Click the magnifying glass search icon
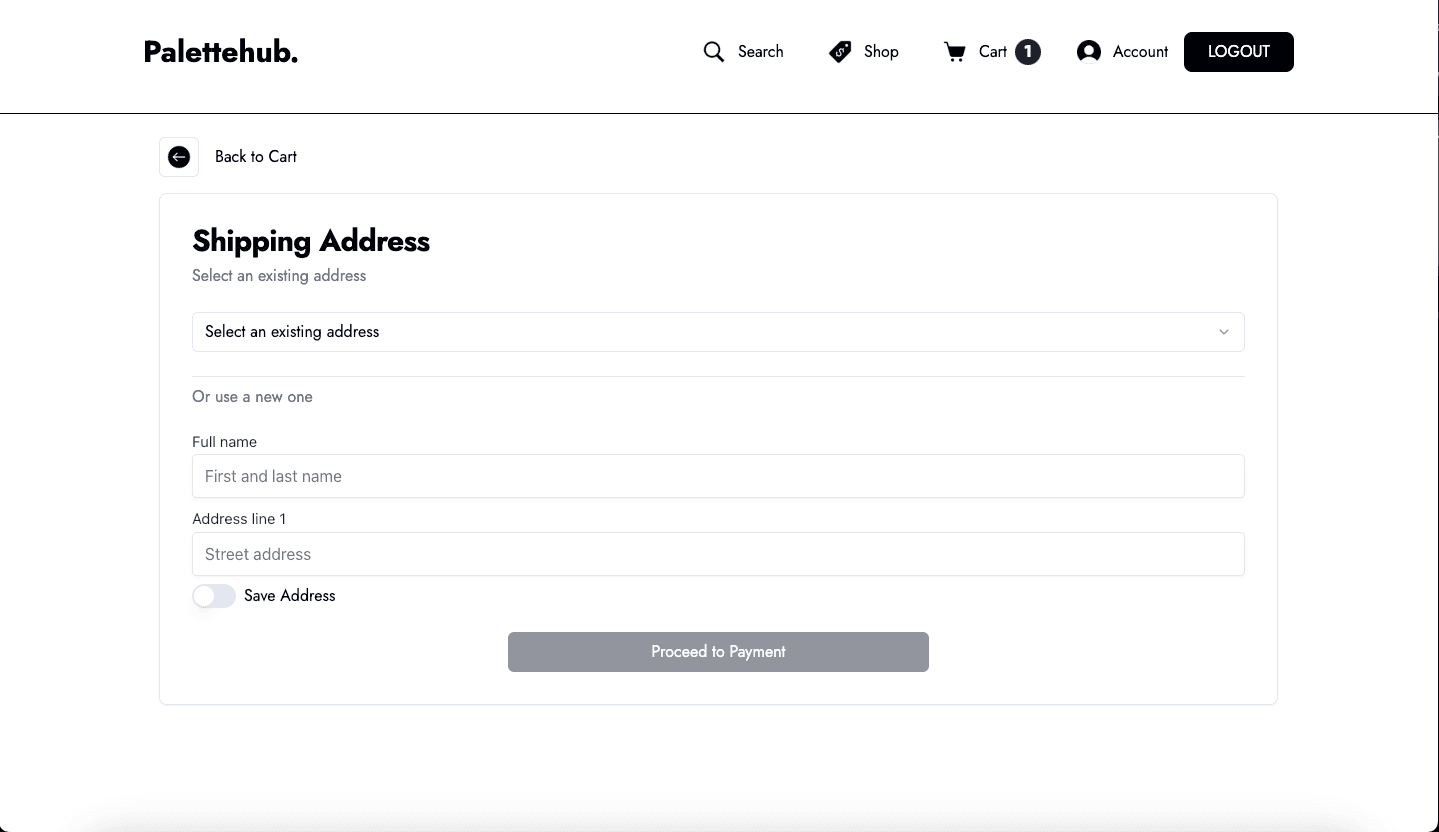The height and width of the screenshot is (832, 1439). (713, 52)
